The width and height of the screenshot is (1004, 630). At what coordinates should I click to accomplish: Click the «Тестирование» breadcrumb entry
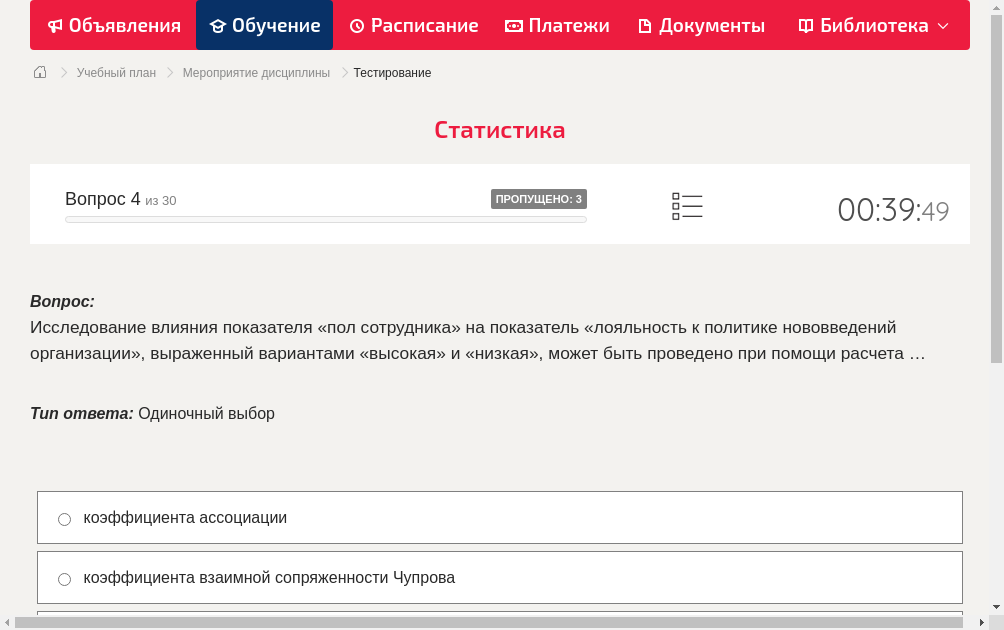[x=391, y=72]
